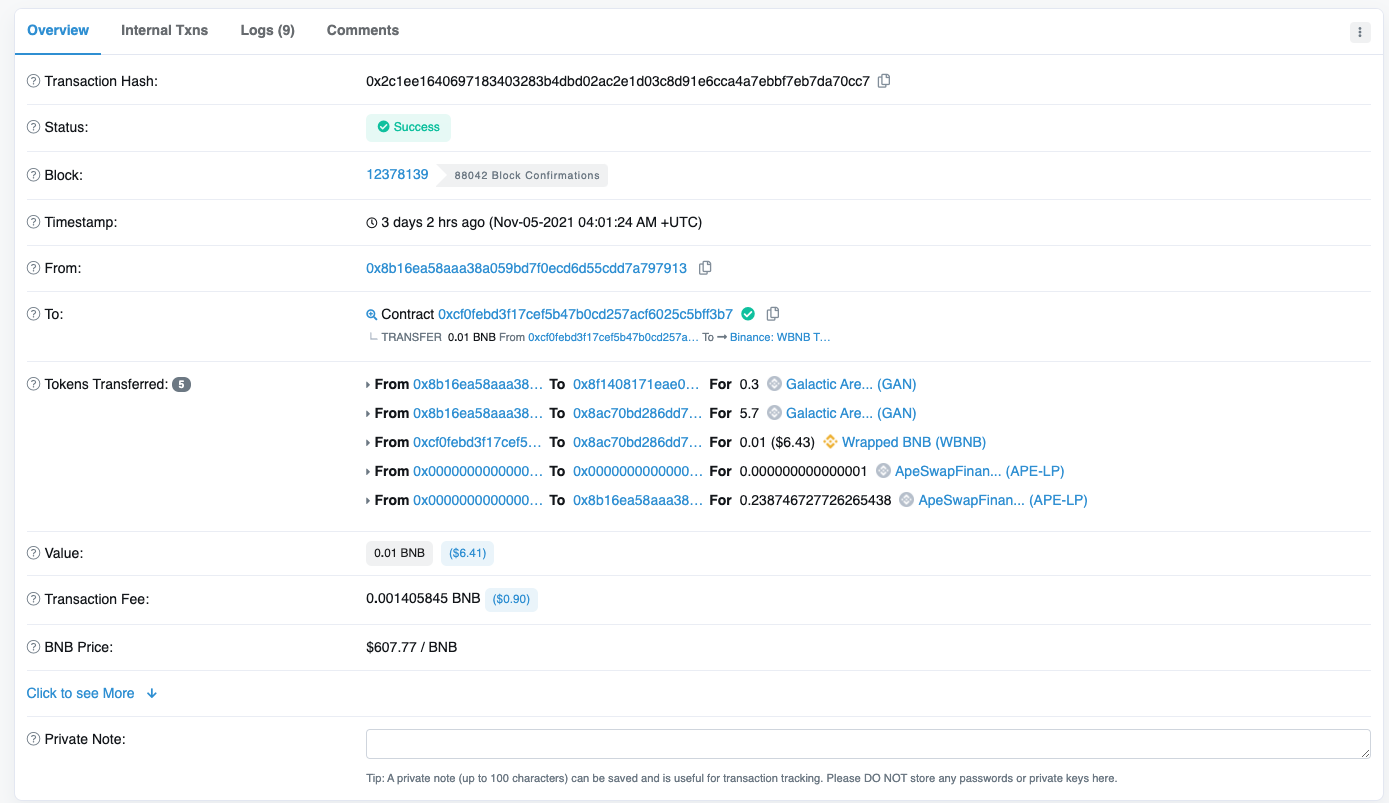The height and width of the screenshot is (803, 1389).
Task: Click the $6.41 value price badge
Action: coord(468,553)
